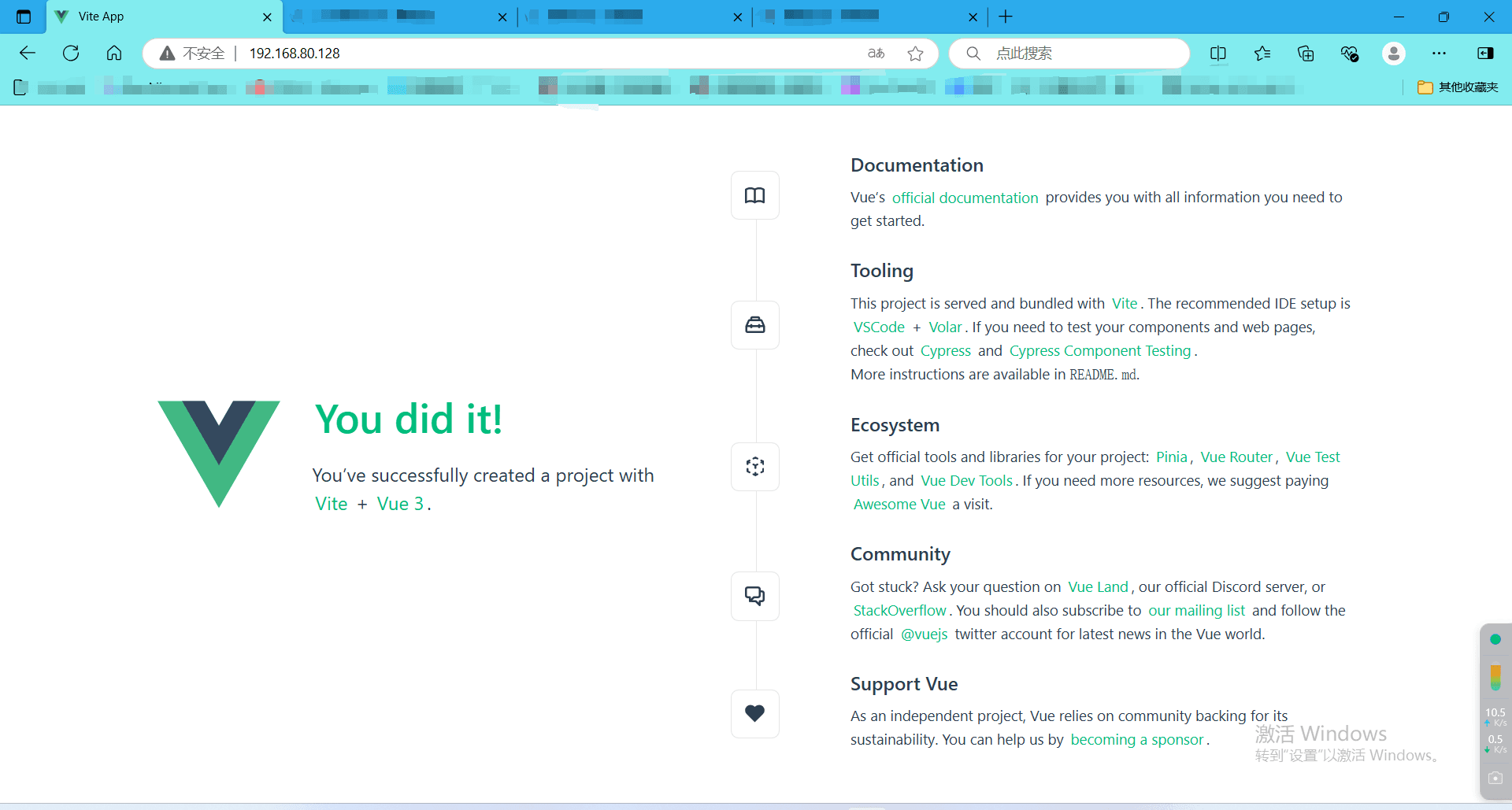Open the Vue 3 link under You did it

pos(400,504)
